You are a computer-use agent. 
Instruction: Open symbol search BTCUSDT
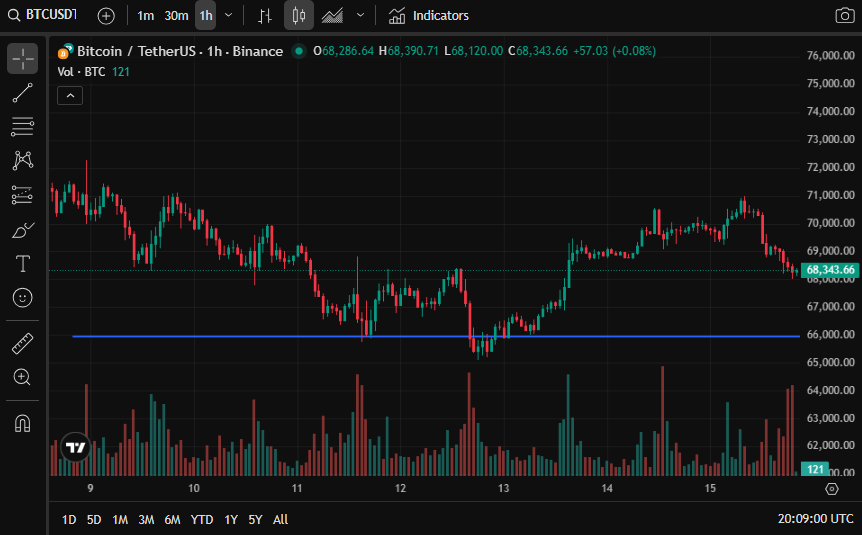point(42,15)
